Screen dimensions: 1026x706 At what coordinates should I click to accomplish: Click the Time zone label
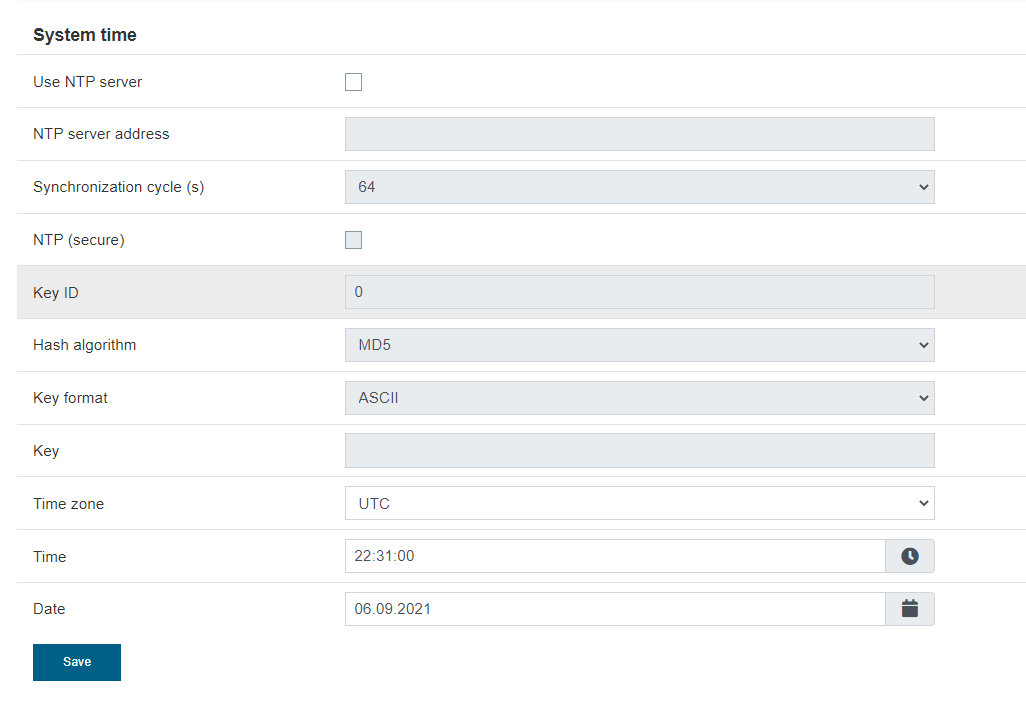69,504
